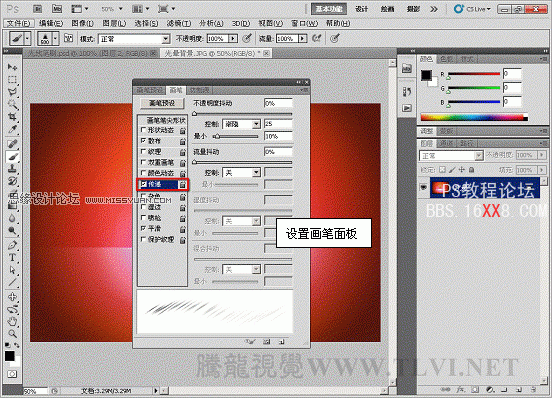Toggle Quick Mask mode icon
The image size is (552, 398).
(12, 374)
